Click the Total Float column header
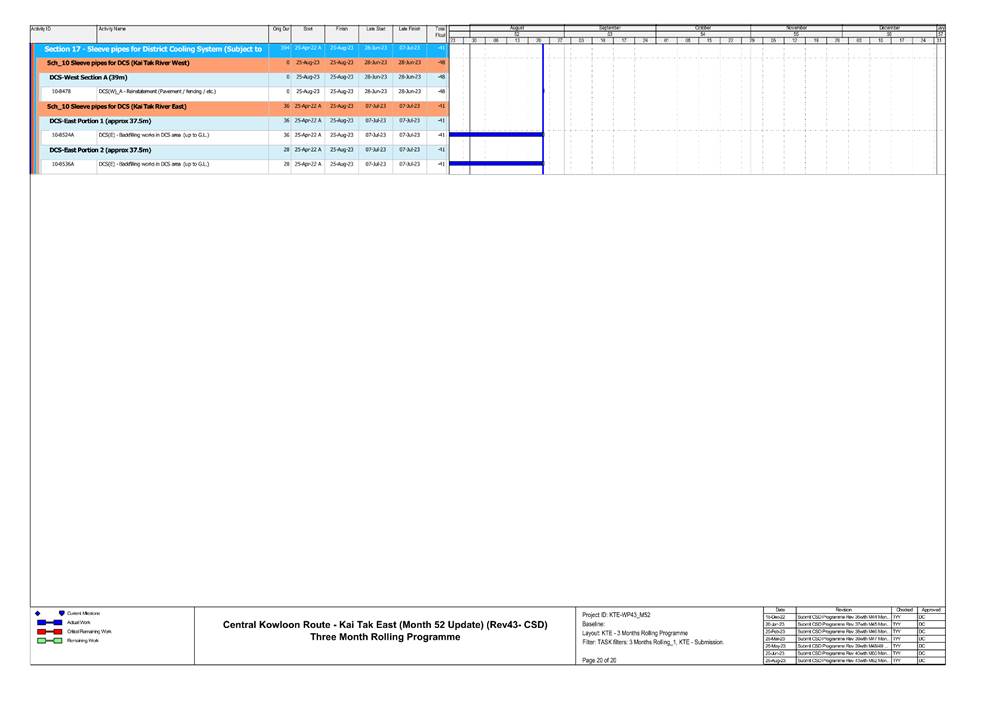The image size is (1002, 708). [439, 33]
